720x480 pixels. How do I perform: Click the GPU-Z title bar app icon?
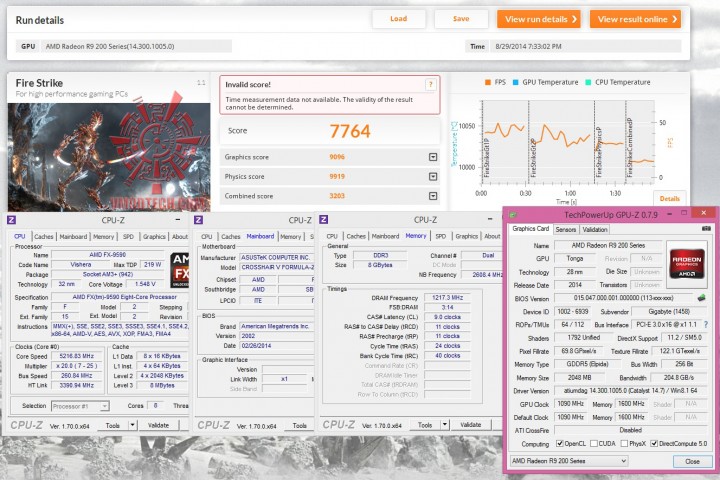pos(512,215)
